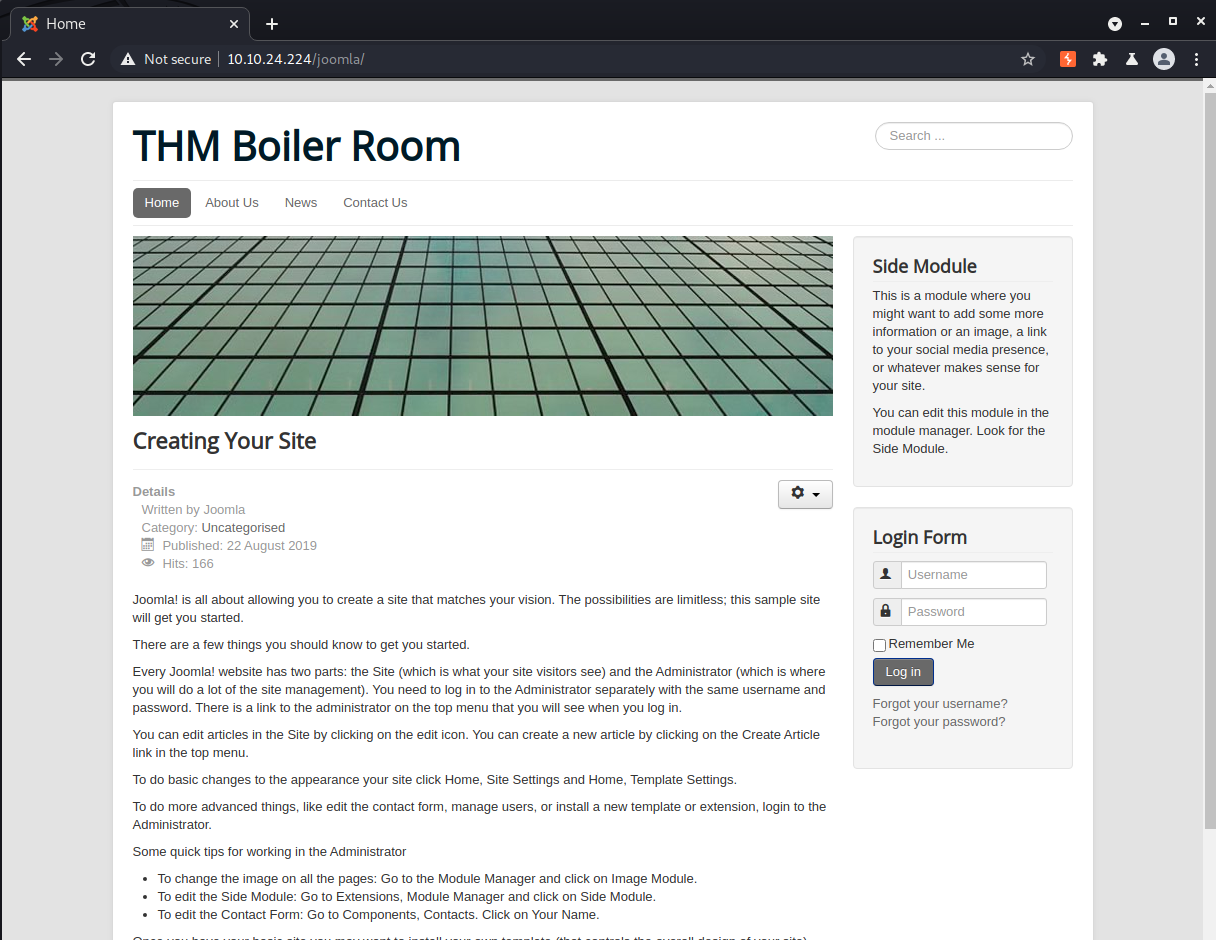Click the Not secure warning icon
The image size is (1216, 940).
[x=127, y=59]
